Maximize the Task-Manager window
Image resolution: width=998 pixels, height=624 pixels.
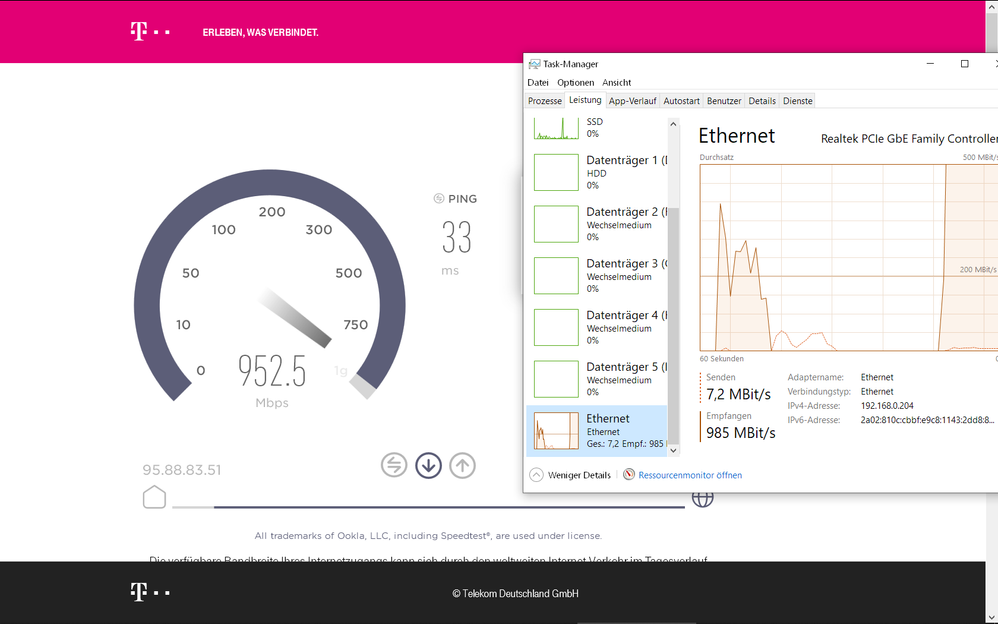tap(964, 64)
